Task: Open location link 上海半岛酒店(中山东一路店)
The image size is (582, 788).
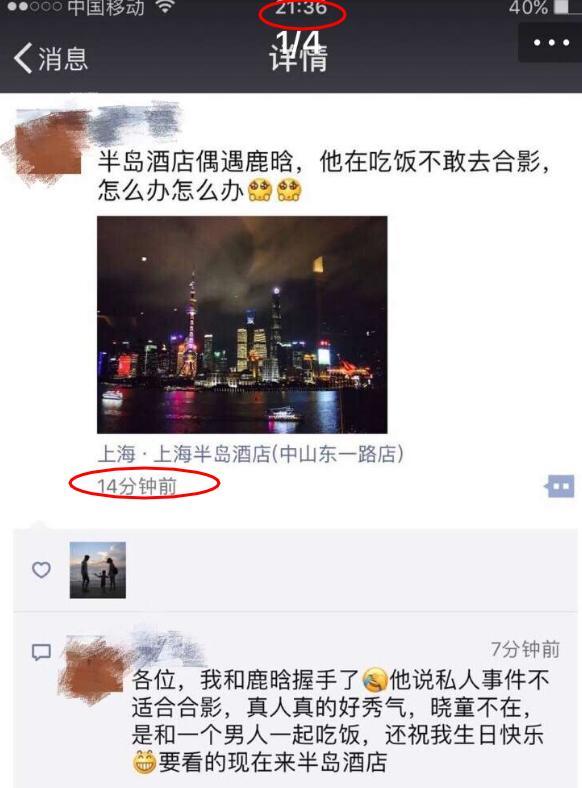Action: click(250, 454)
